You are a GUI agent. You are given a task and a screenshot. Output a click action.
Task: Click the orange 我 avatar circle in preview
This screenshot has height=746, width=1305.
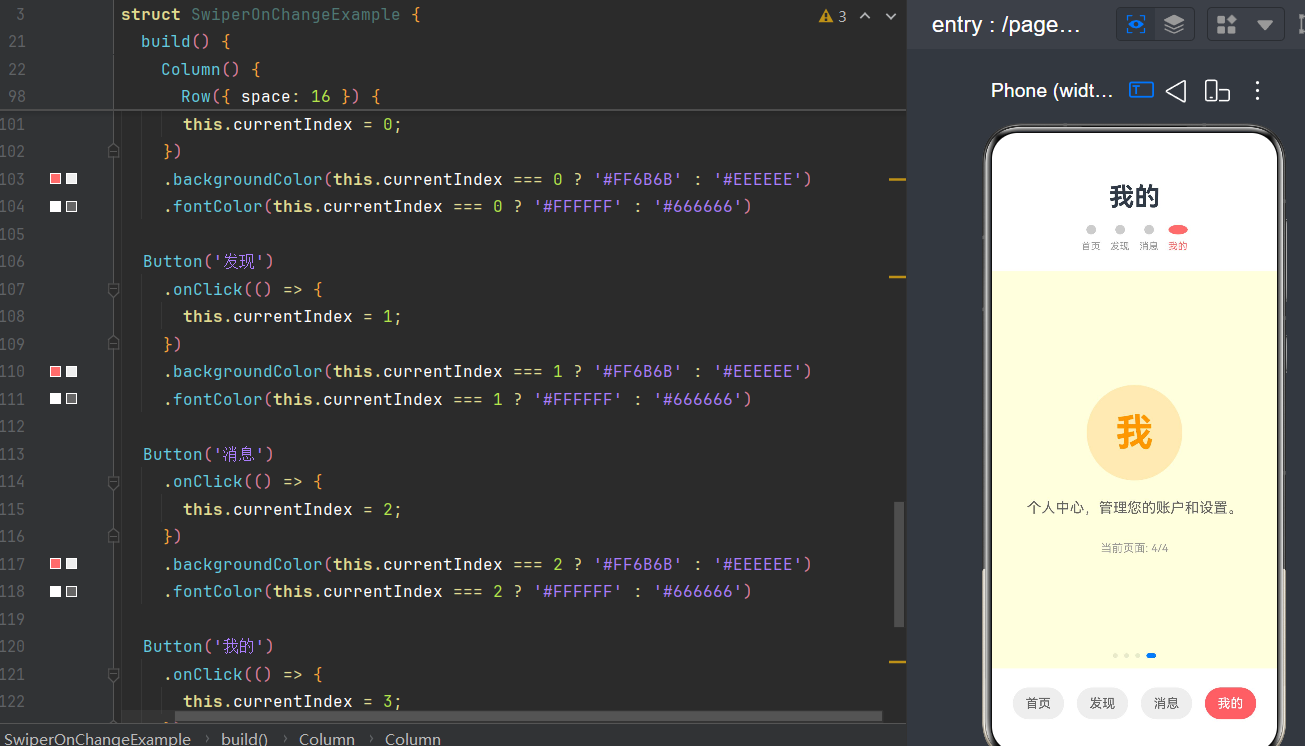click(1134, 432)
